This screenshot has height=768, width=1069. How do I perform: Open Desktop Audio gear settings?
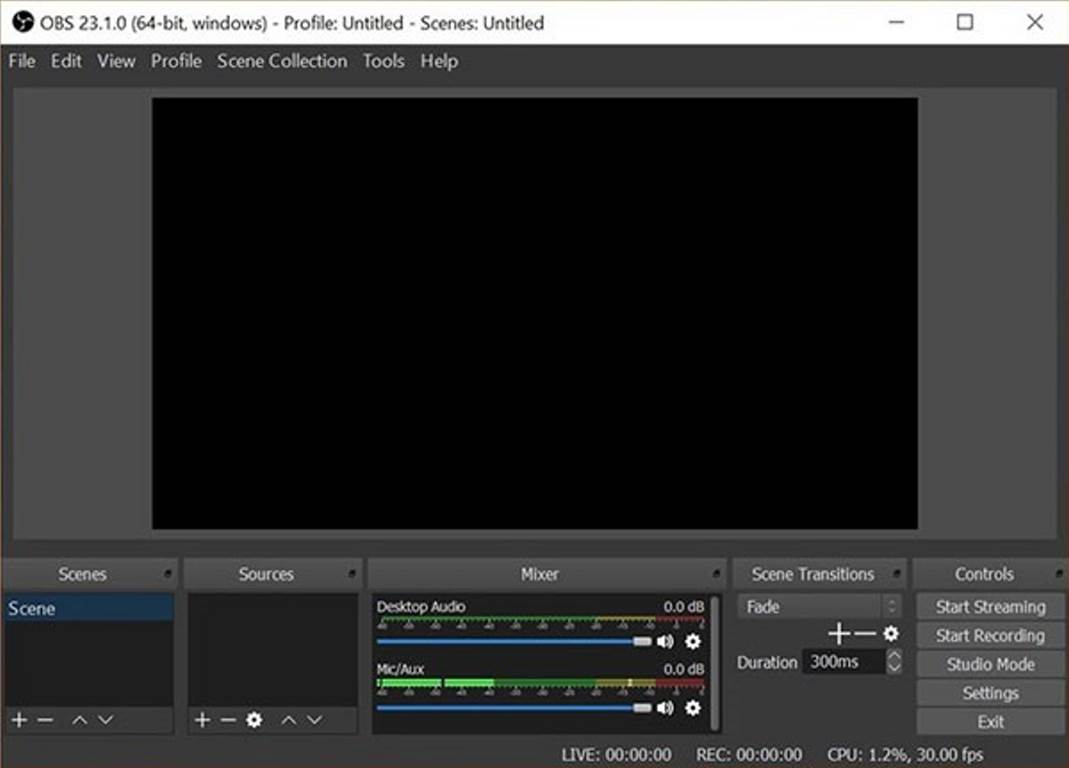point(694,641)
